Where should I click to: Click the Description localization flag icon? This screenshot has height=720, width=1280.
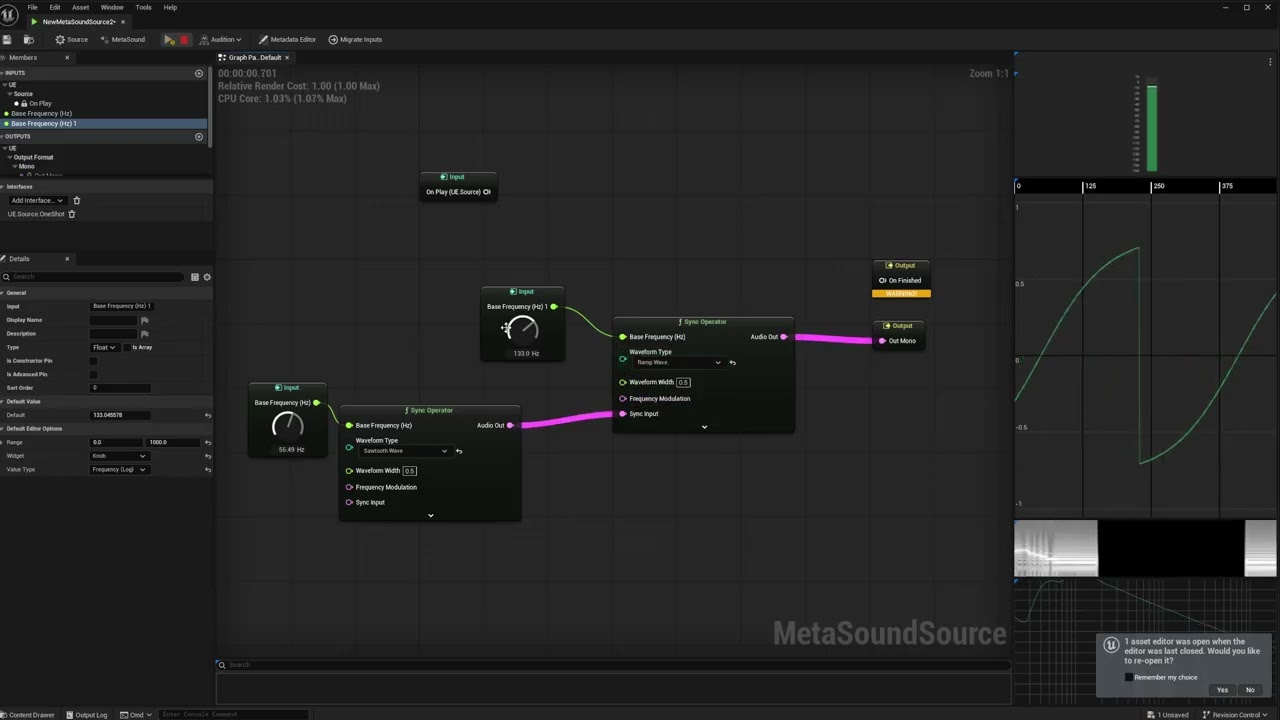144,334
